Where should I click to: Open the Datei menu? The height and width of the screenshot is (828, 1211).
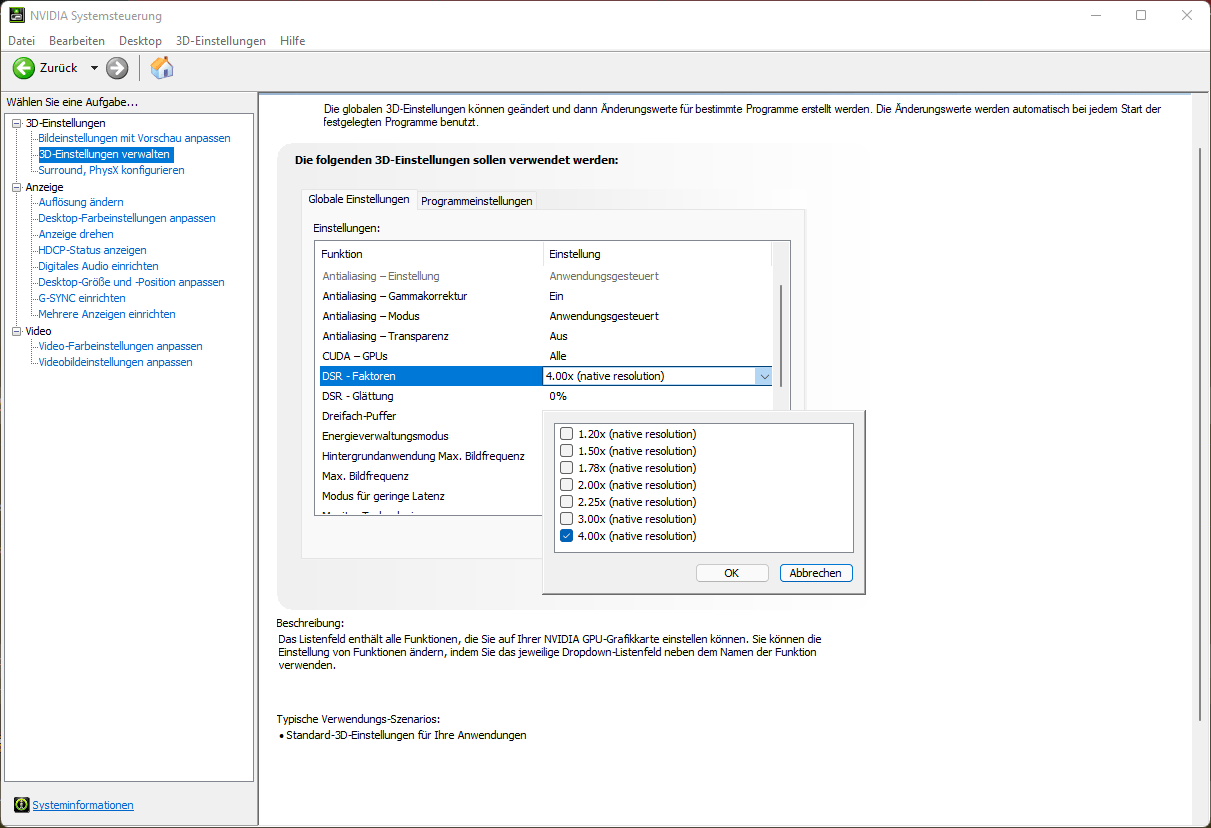click(21, 41)
